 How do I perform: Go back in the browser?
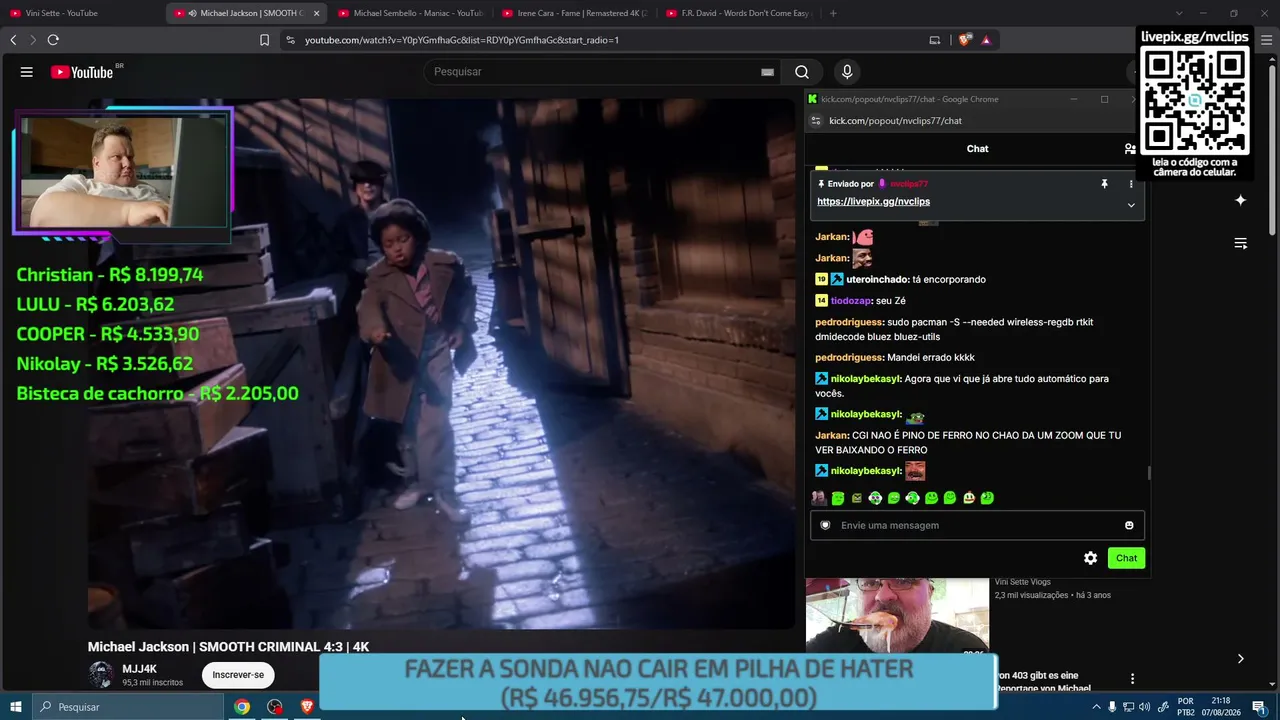pyautogui.click(x=13, y=40)
